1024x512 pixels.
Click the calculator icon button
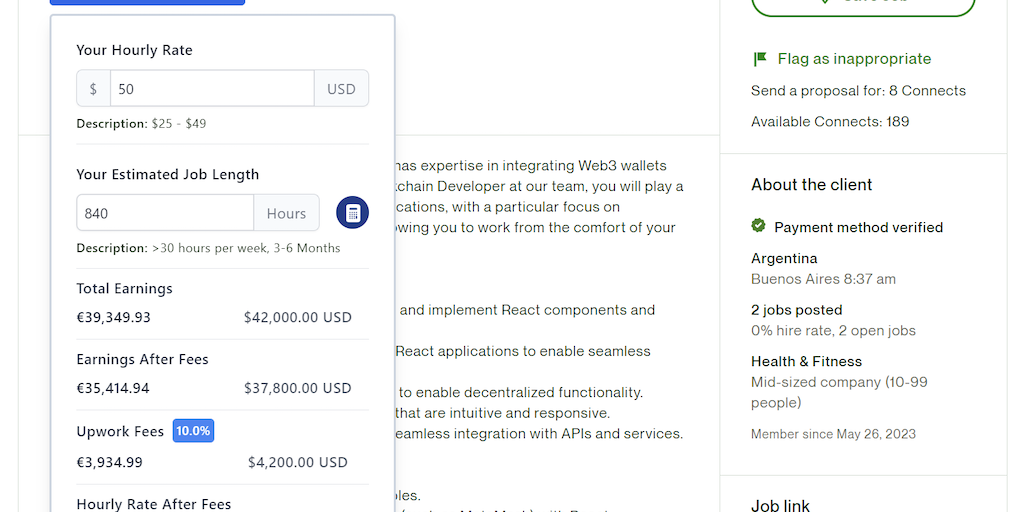pyautogui.click(x=352, y=213)
